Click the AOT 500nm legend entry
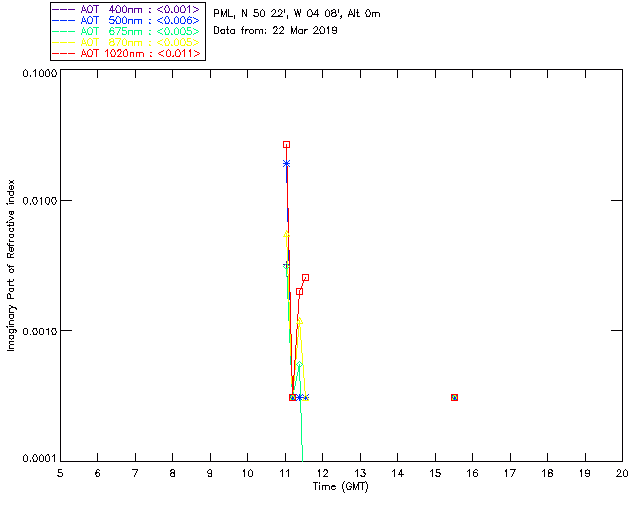The height and width of the screenshot is (512, 640). 127,20
